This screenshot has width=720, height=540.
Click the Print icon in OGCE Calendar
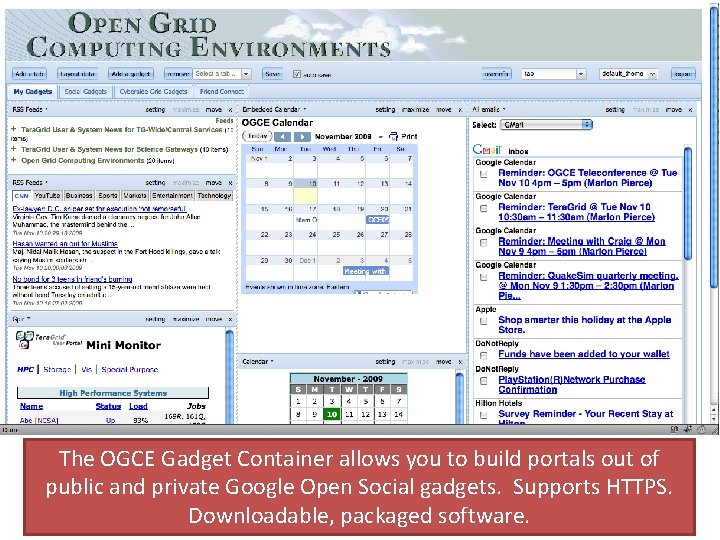pos(394,136)
